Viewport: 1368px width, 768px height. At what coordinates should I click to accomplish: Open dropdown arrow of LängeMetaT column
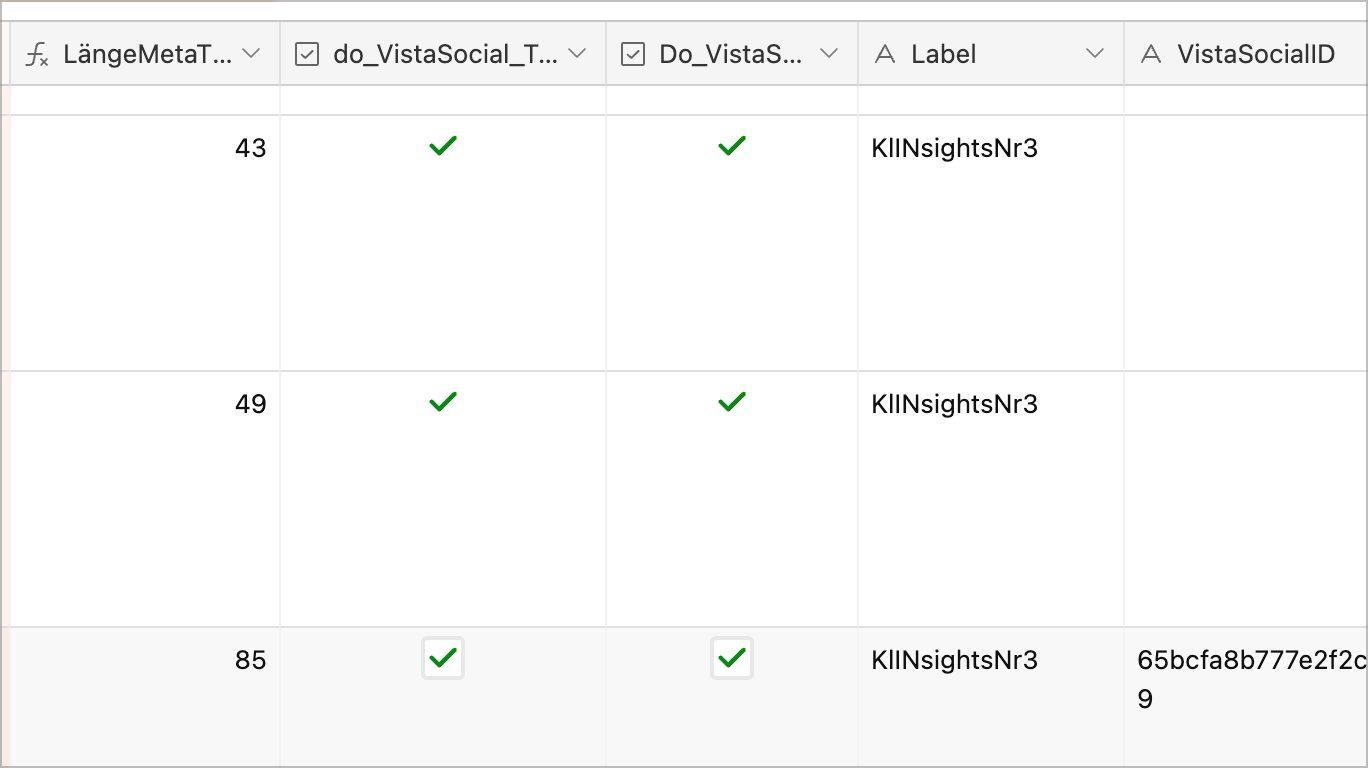pos(252,54)
